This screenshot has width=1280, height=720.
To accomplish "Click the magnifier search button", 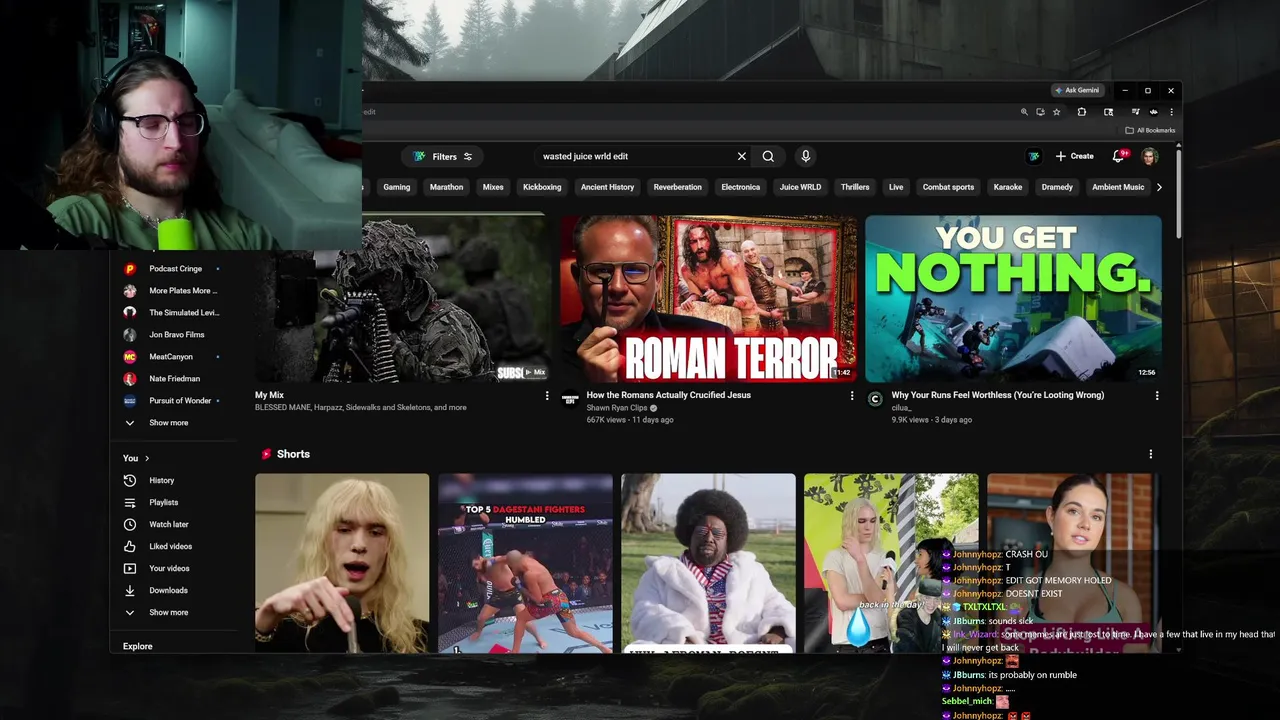I will click(768, 156).
